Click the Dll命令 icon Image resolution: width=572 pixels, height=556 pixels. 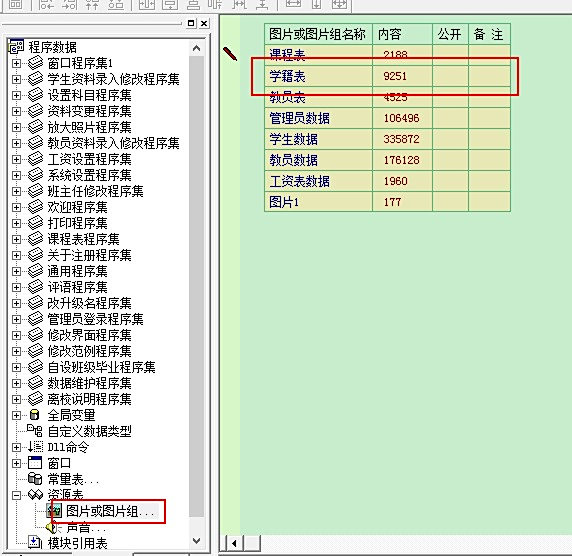(x=36, y=447)
